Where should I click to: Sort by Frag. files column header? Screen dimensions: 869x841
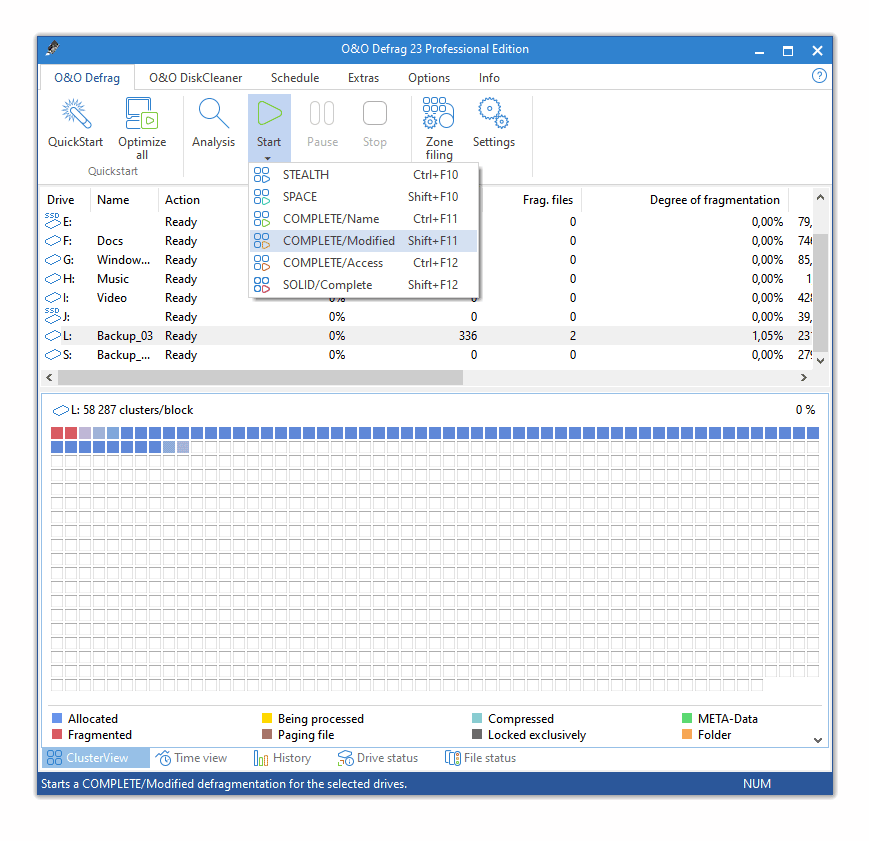(548, 200)
